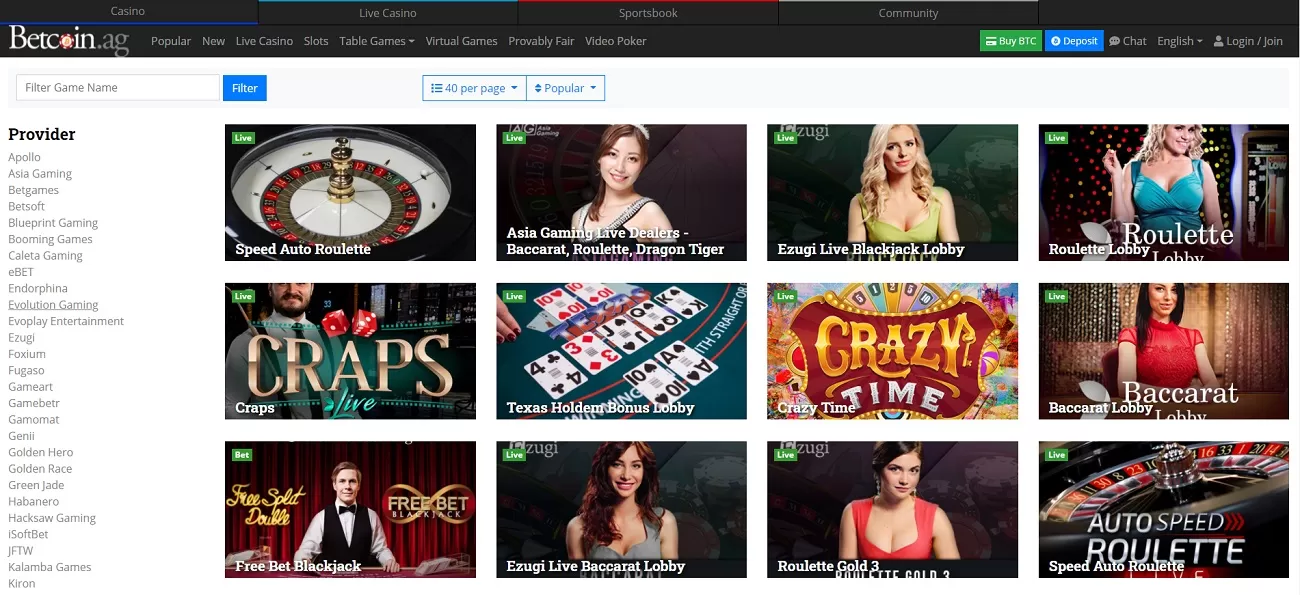Screen dimensions: 1300x595
Task: Choose the Fugaso provider
Action: pyautogui.click(x=26, y=370)
